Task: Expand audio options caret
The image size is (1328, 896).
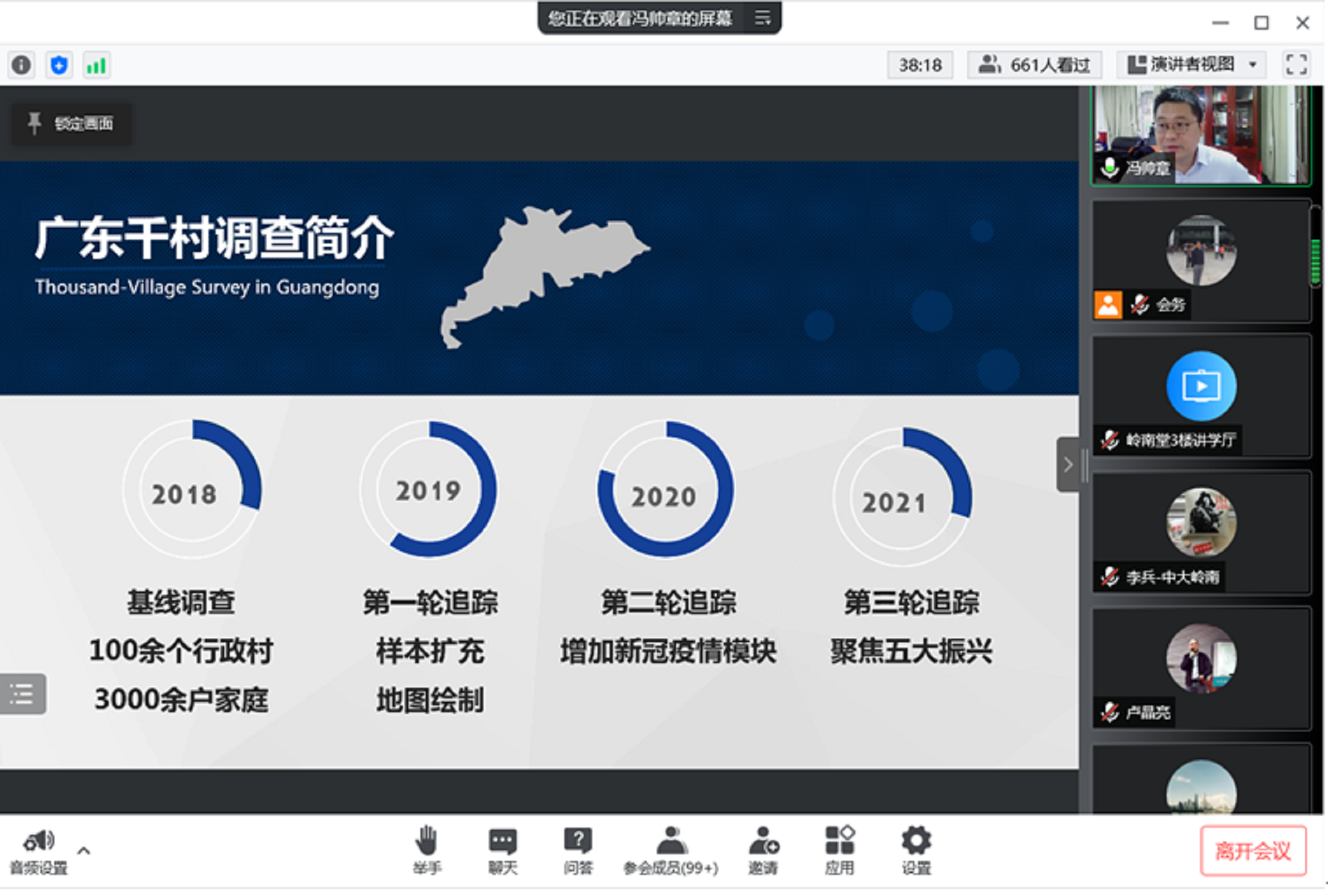Action: click(x=84, y=850)
